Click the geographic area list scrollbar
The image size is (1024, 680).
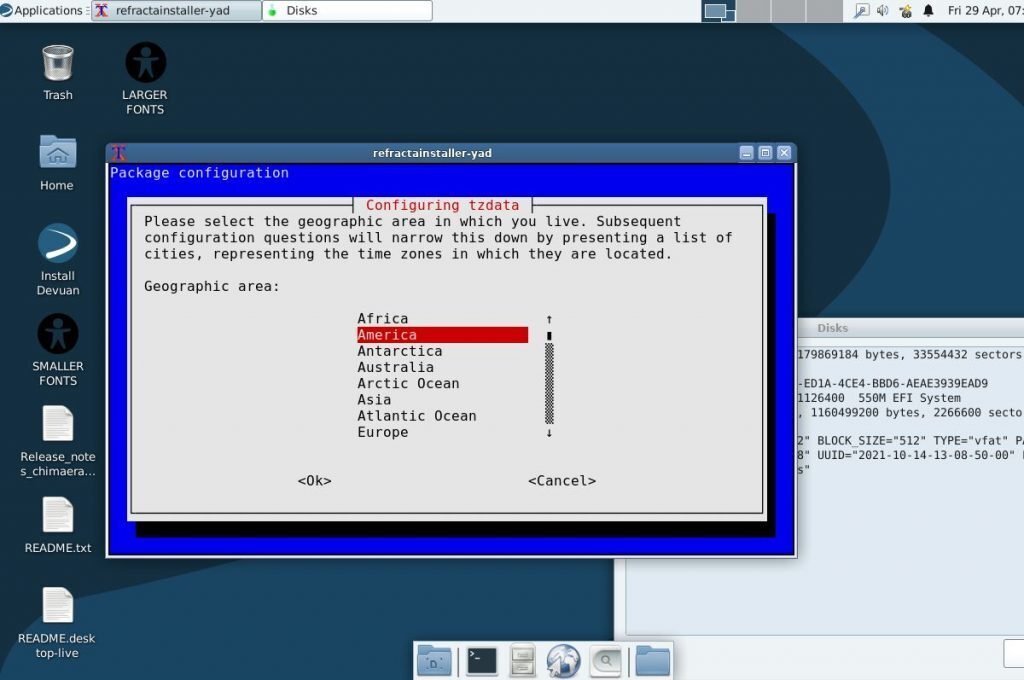click(x=548, y=378)
